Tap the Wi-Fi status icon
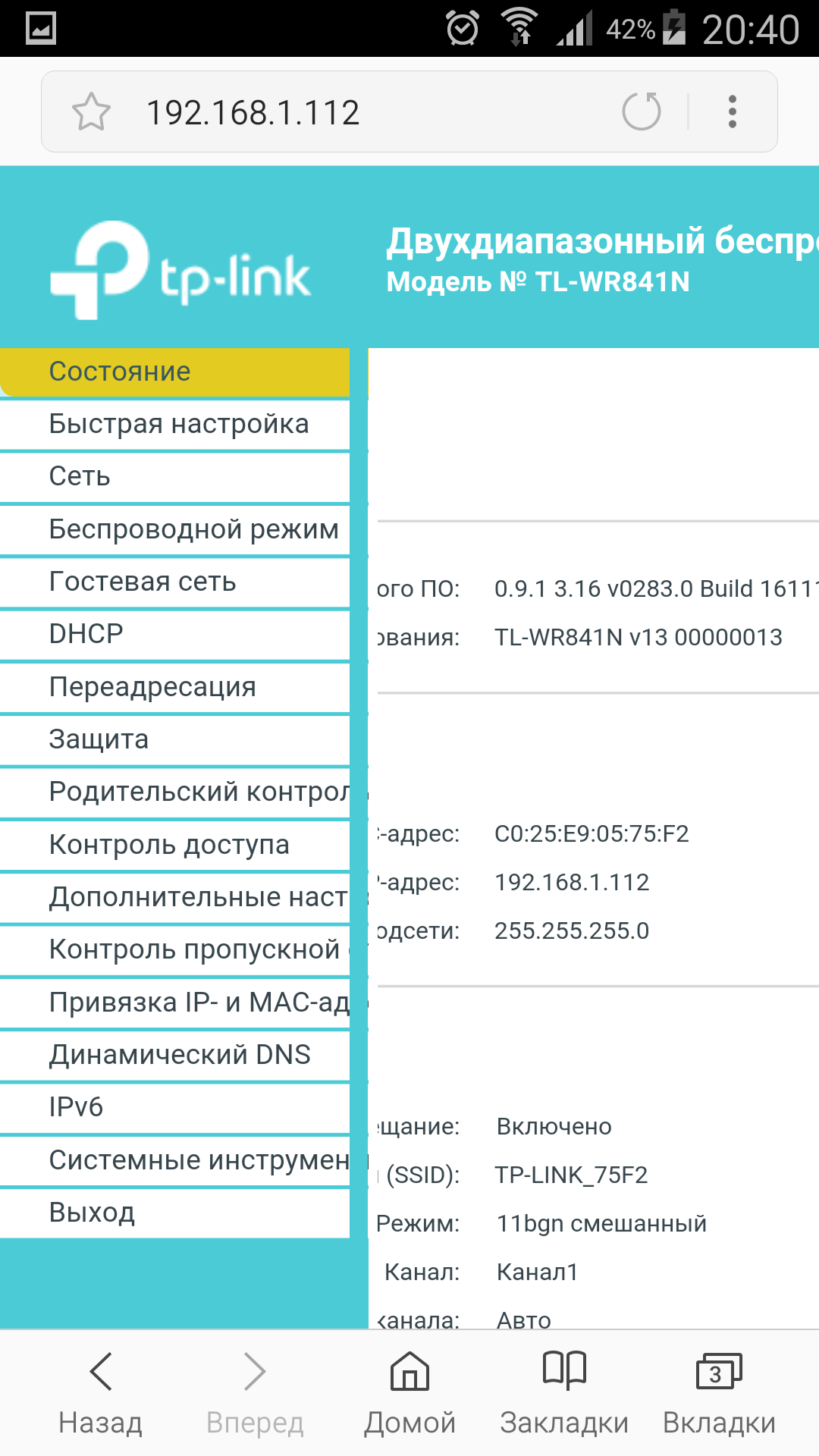This screenshot has width=819, height=1456. [519, 27]
